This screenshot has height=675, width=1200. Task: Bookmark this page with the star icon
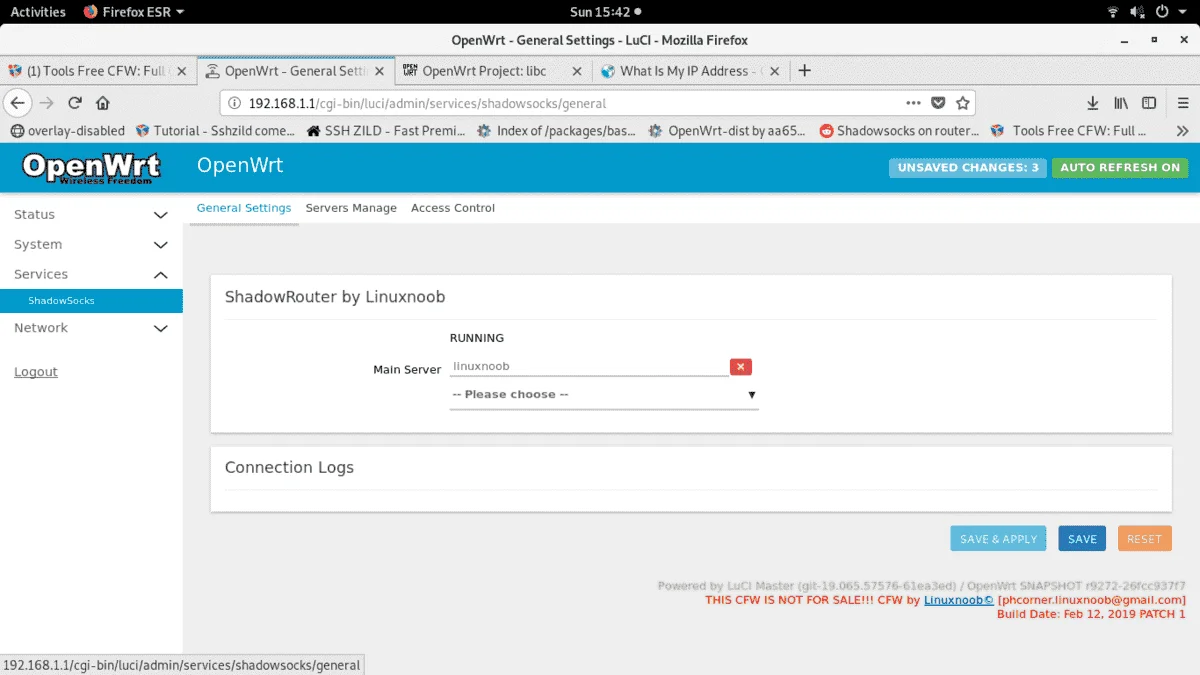click(x=962, y=103)
